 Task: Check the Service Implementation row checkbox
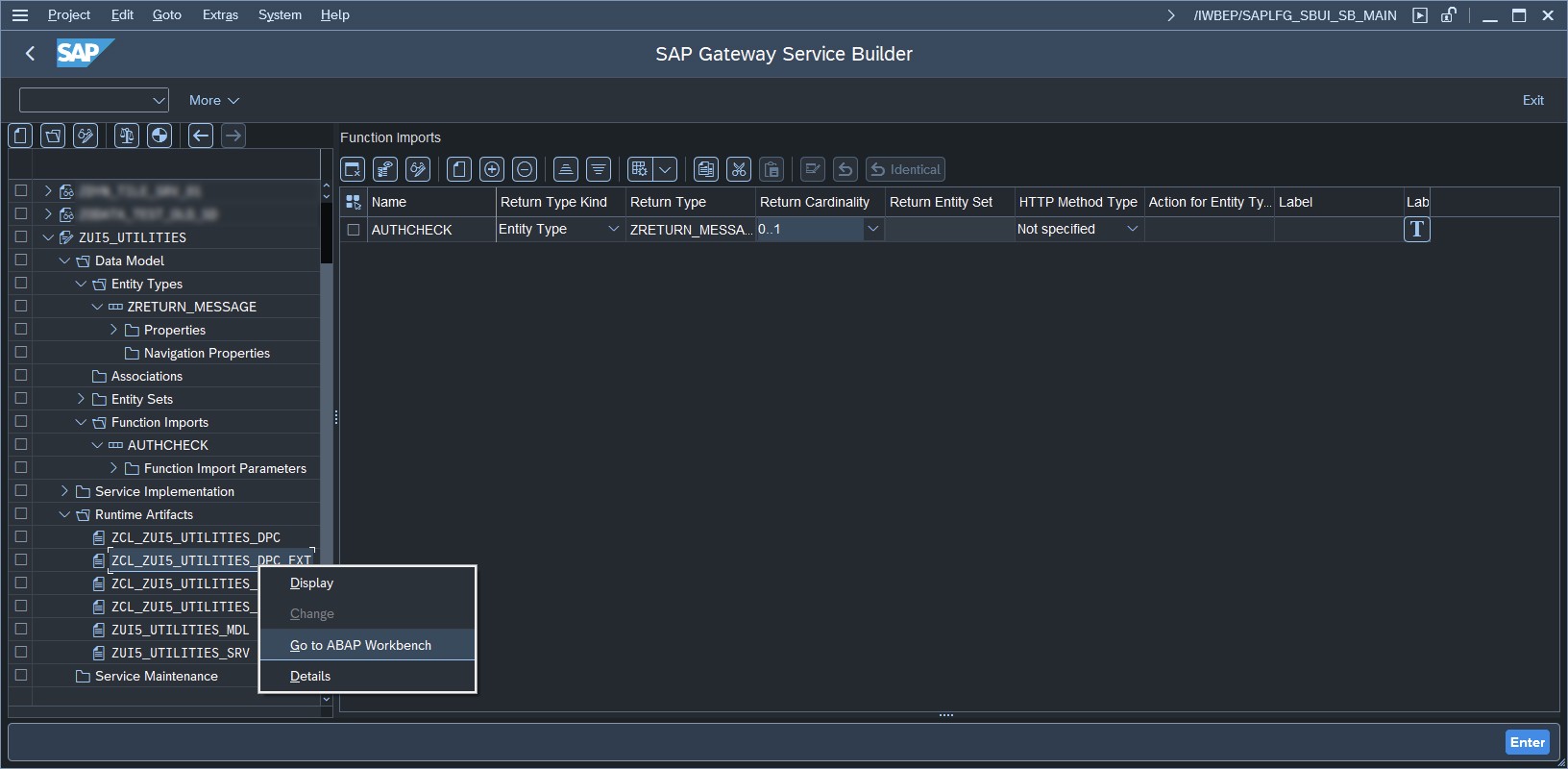(21, 490)
